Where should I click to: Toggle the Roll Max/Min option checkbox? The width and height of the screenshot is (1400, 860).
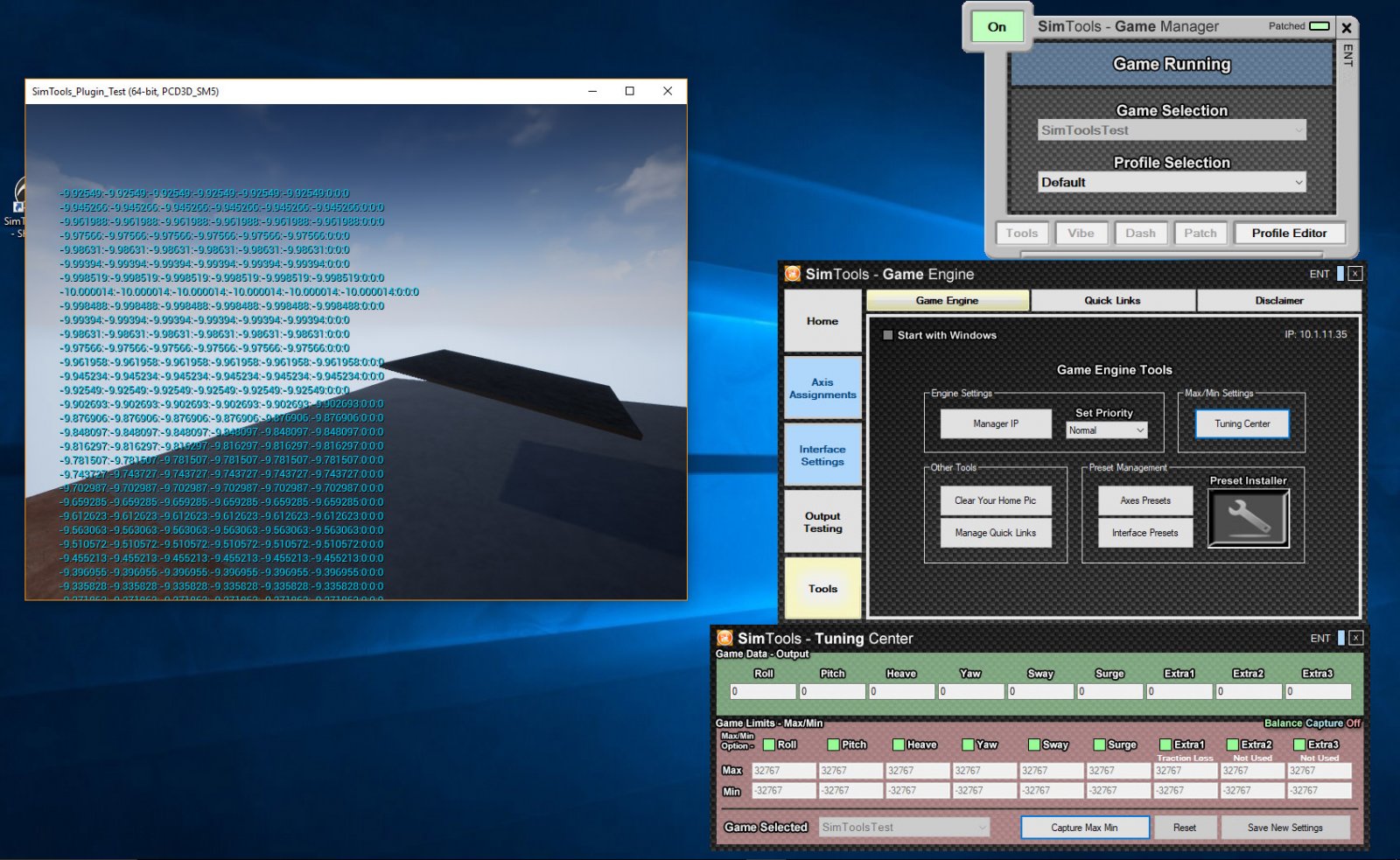click(769, 745)
